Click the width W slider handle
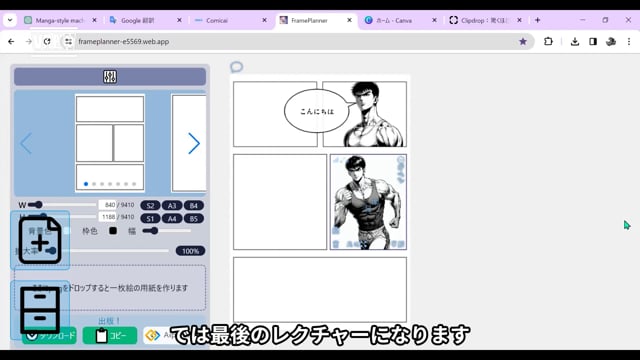 (x=38, y=204)
